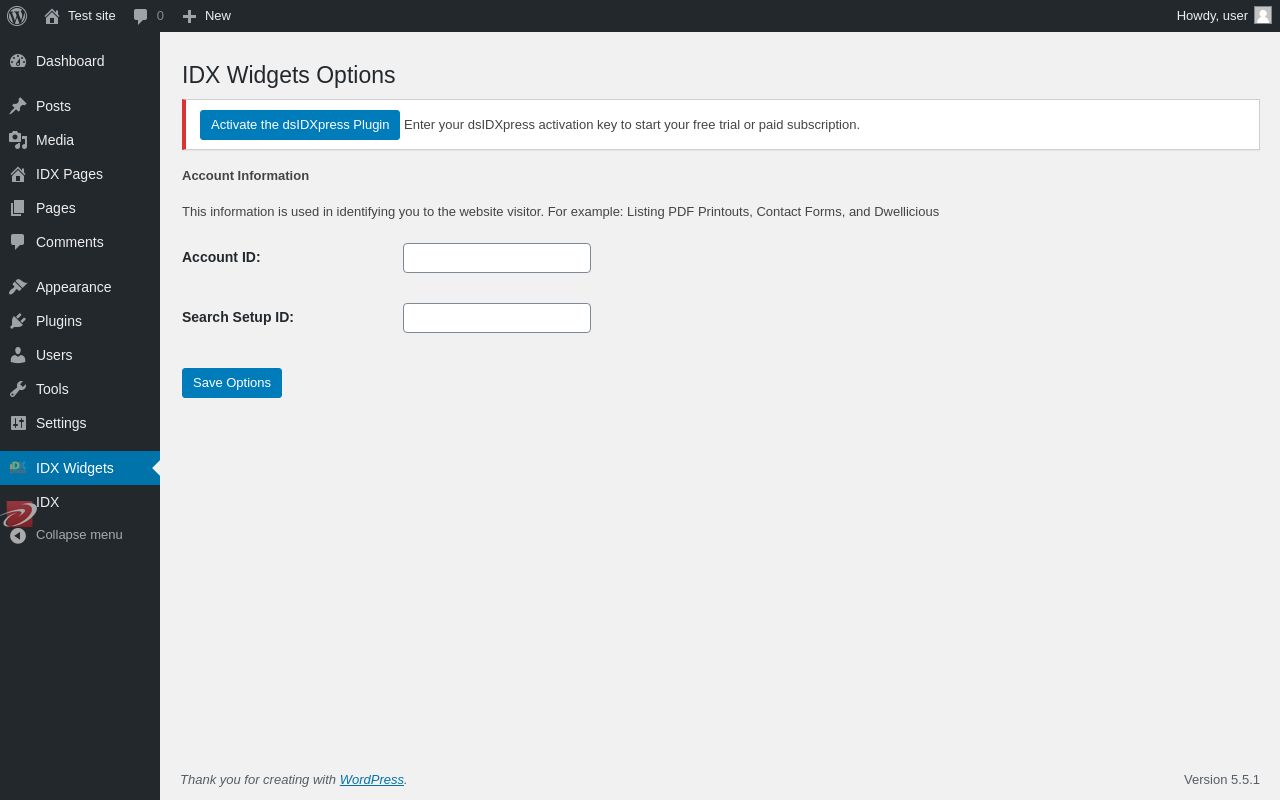Image resolution: width=1280 pixels, height=800 pixels.
Task: Select the IDX Widgets menu item
Action: coord(80,468)
